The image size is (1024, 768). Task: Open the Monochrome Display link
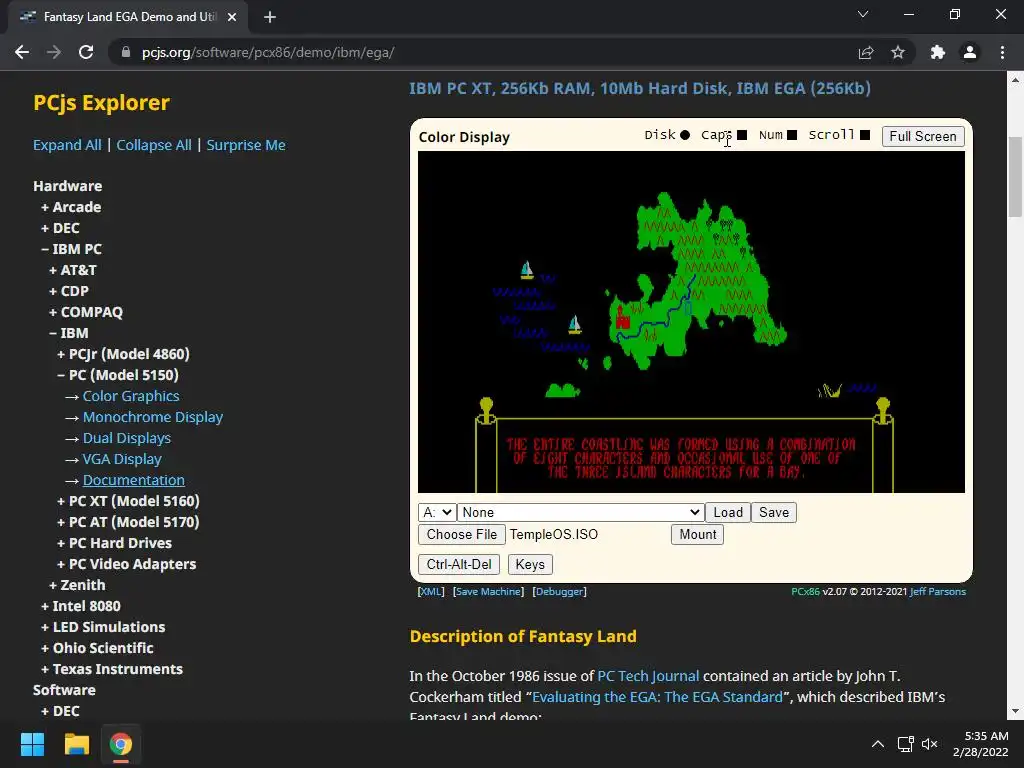click(x=153, y=417)
